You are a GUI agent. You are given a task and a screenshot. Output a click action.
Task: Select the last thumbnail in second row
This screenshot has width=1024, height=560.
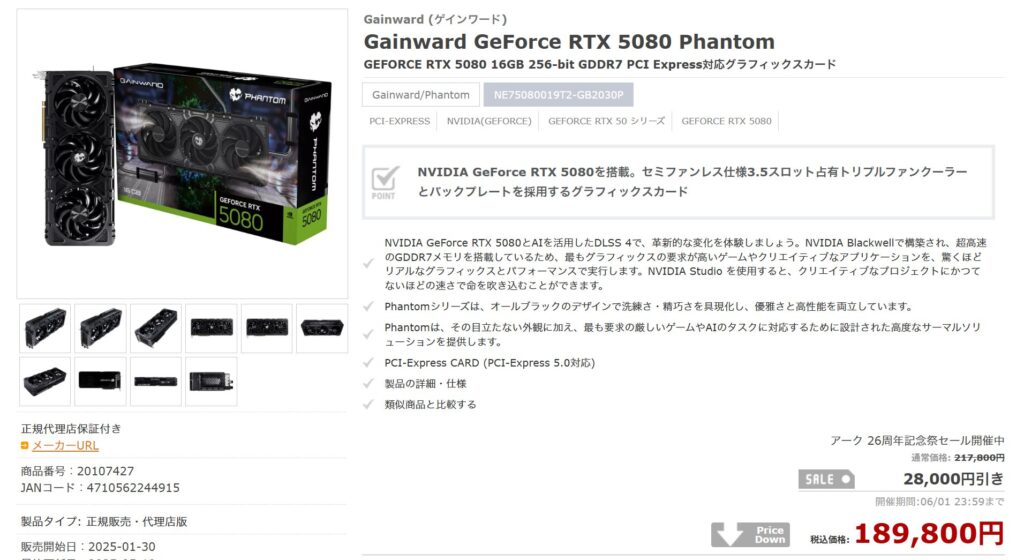[211, 381]
